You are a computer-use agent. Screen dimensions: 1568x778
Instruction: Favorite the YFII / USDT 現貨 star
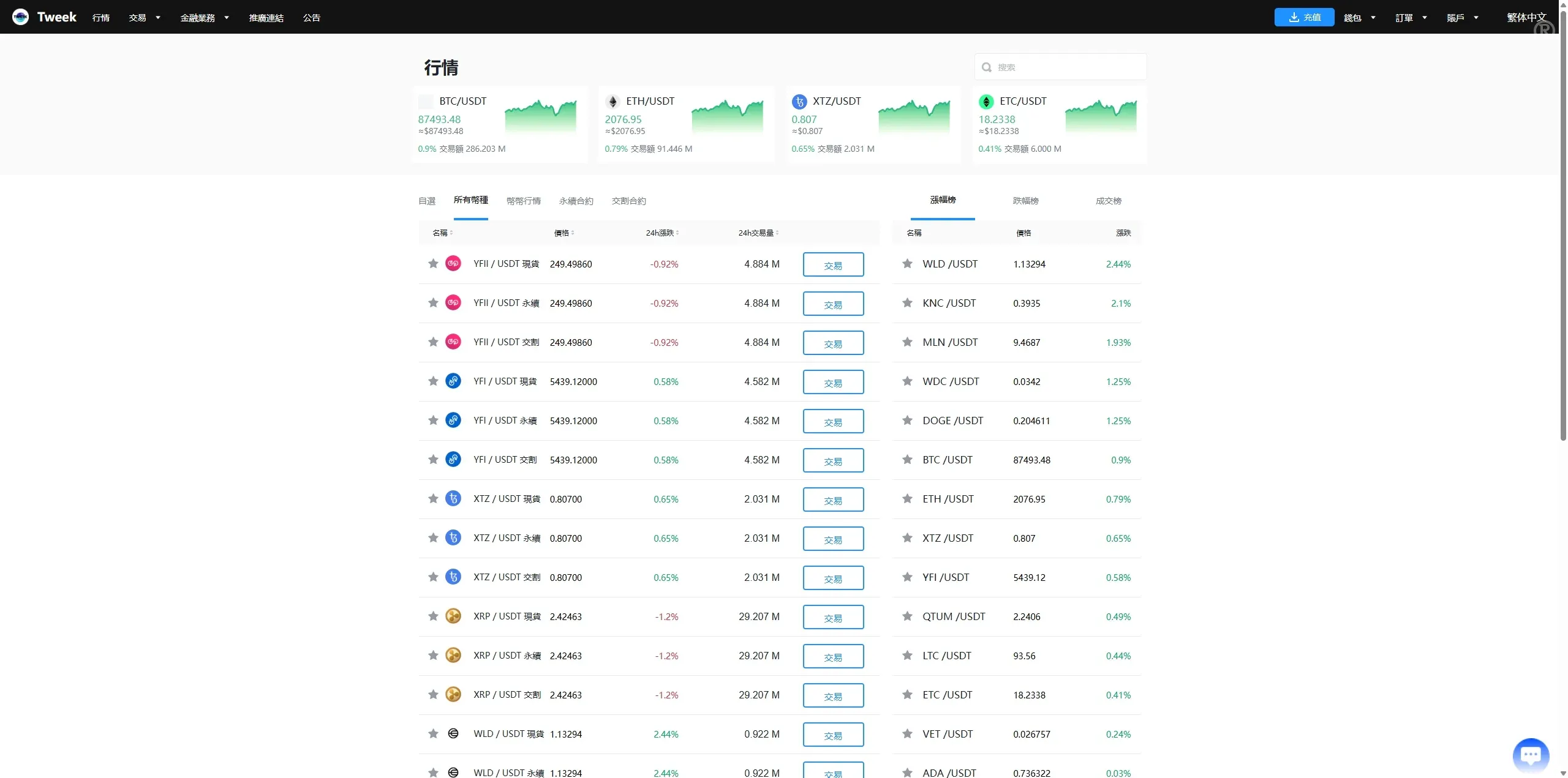pos(433,264)
